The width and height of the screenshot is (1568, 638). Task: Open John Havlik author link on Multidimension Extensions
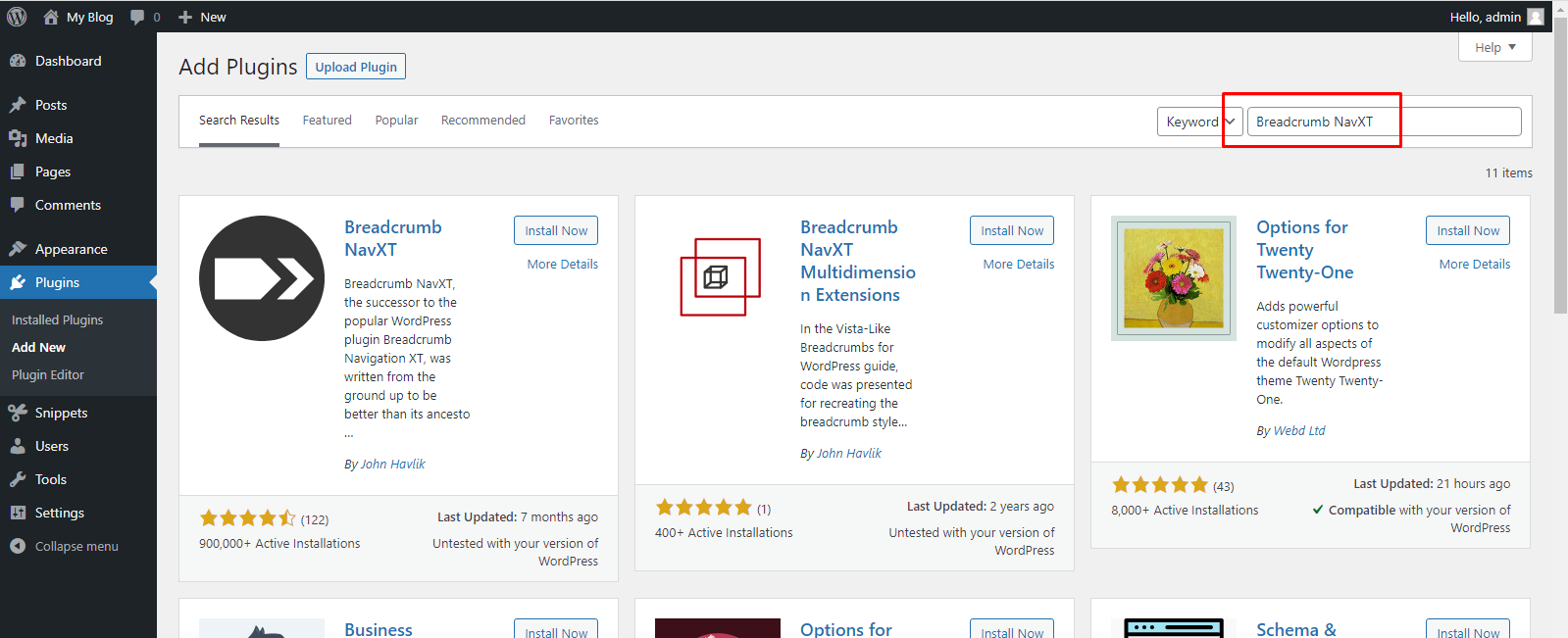click(x=849, y=453)
